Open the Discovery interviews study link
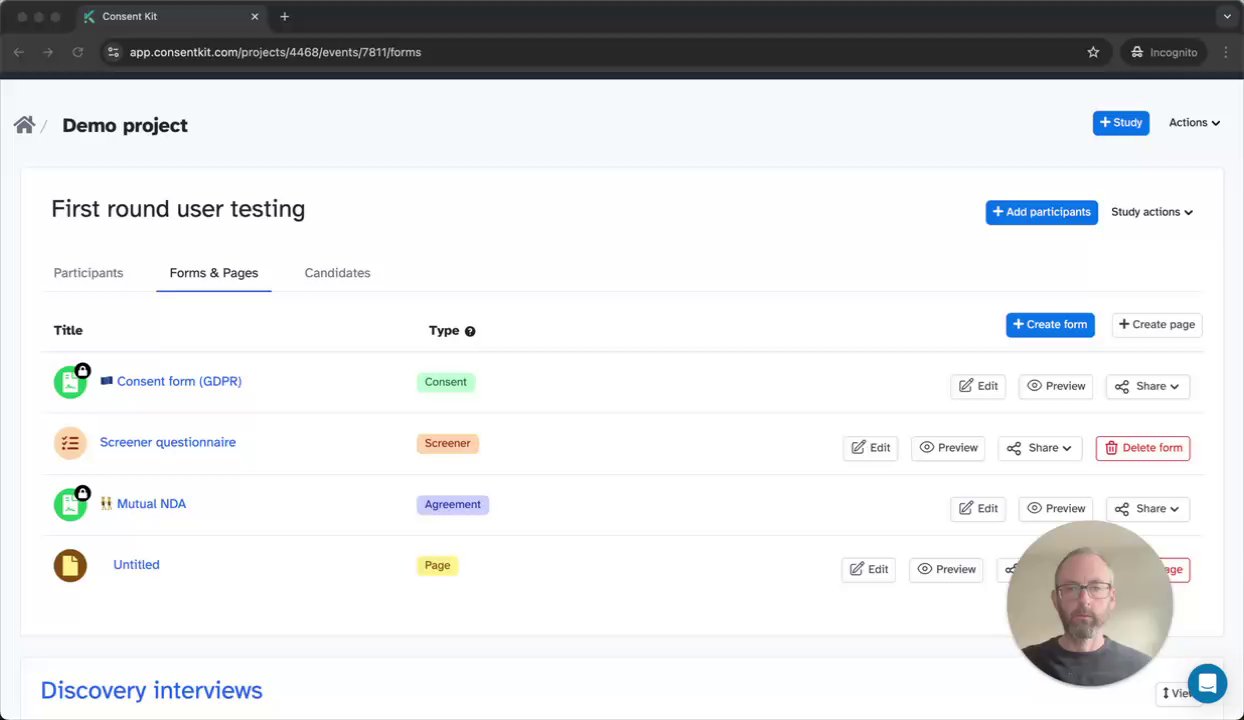Image resolution: width=1244 pixels, height=720 pixels. coord(151,691)
